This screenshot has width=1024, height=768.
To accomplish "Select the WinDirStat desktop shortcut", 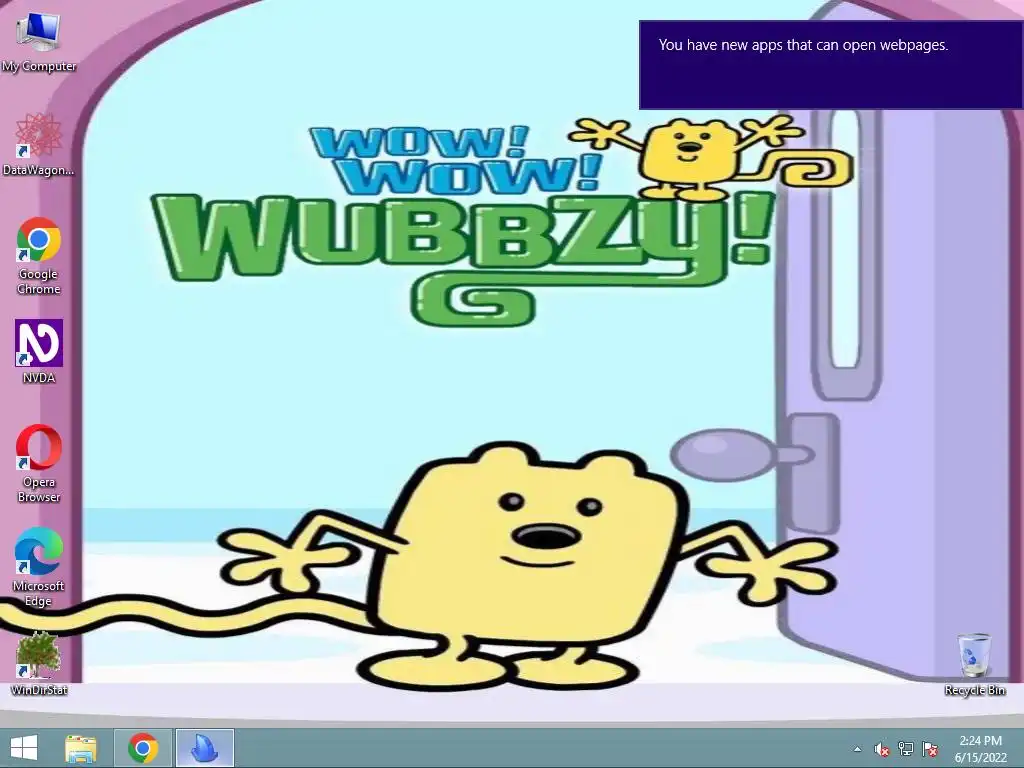I will (39, 663).
